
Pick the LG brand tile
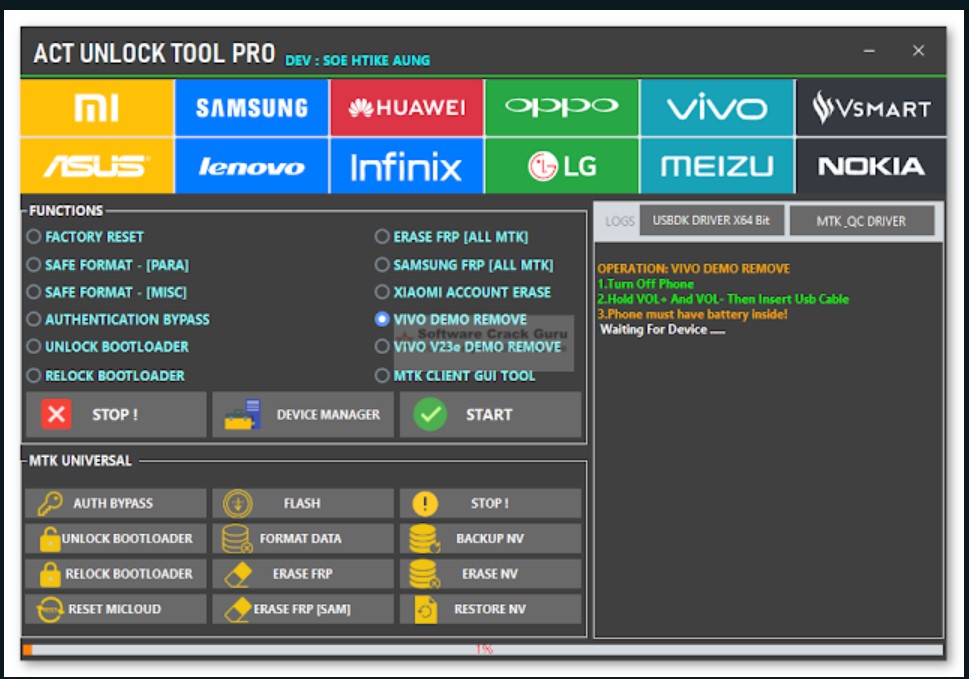[562, 166]
